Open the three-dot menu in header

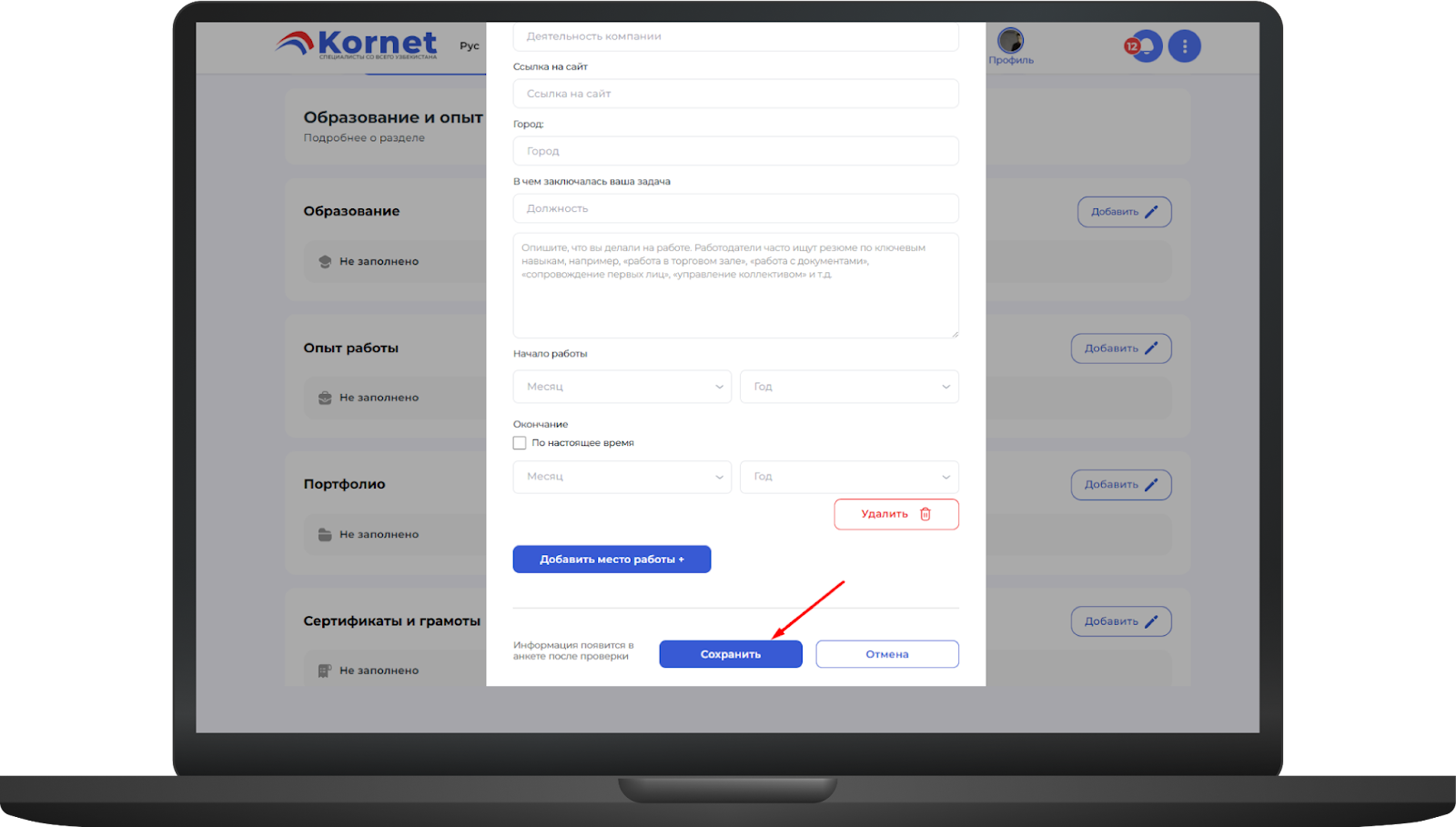[1185, 45]
